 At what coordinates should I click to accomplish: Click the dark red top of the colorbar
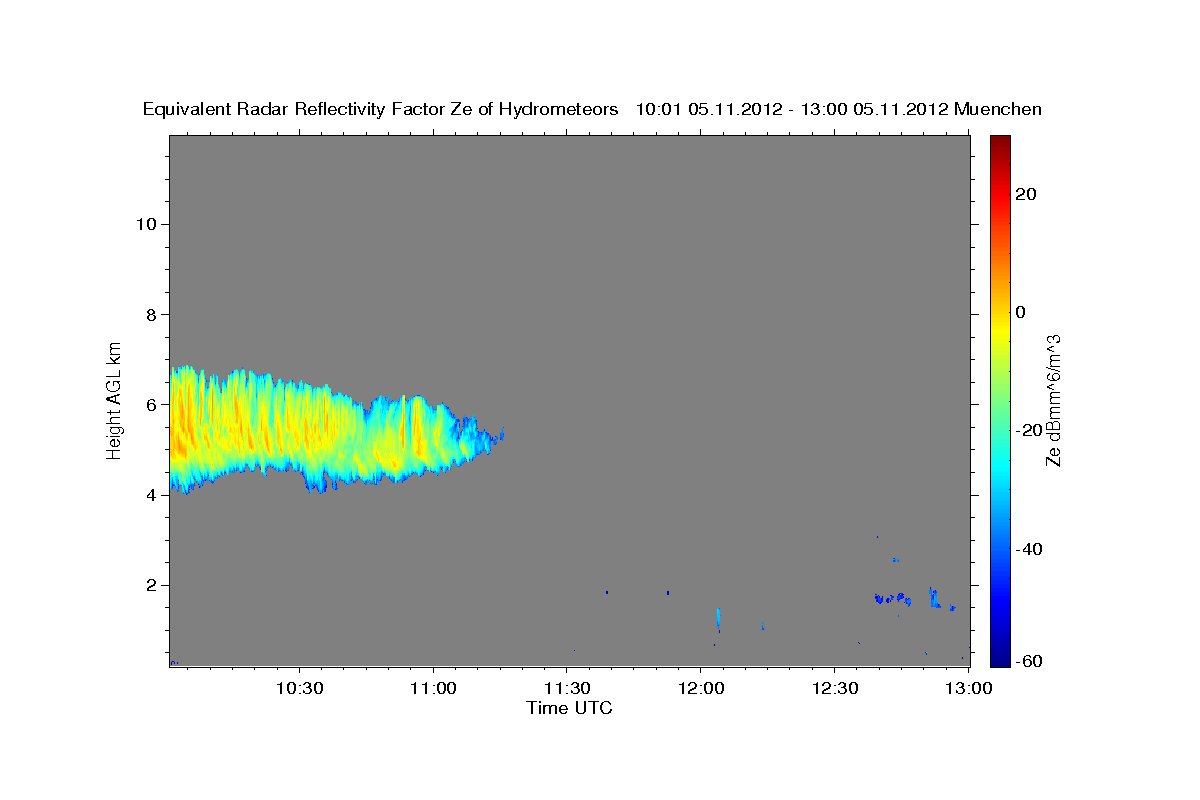coord(1000,142)
